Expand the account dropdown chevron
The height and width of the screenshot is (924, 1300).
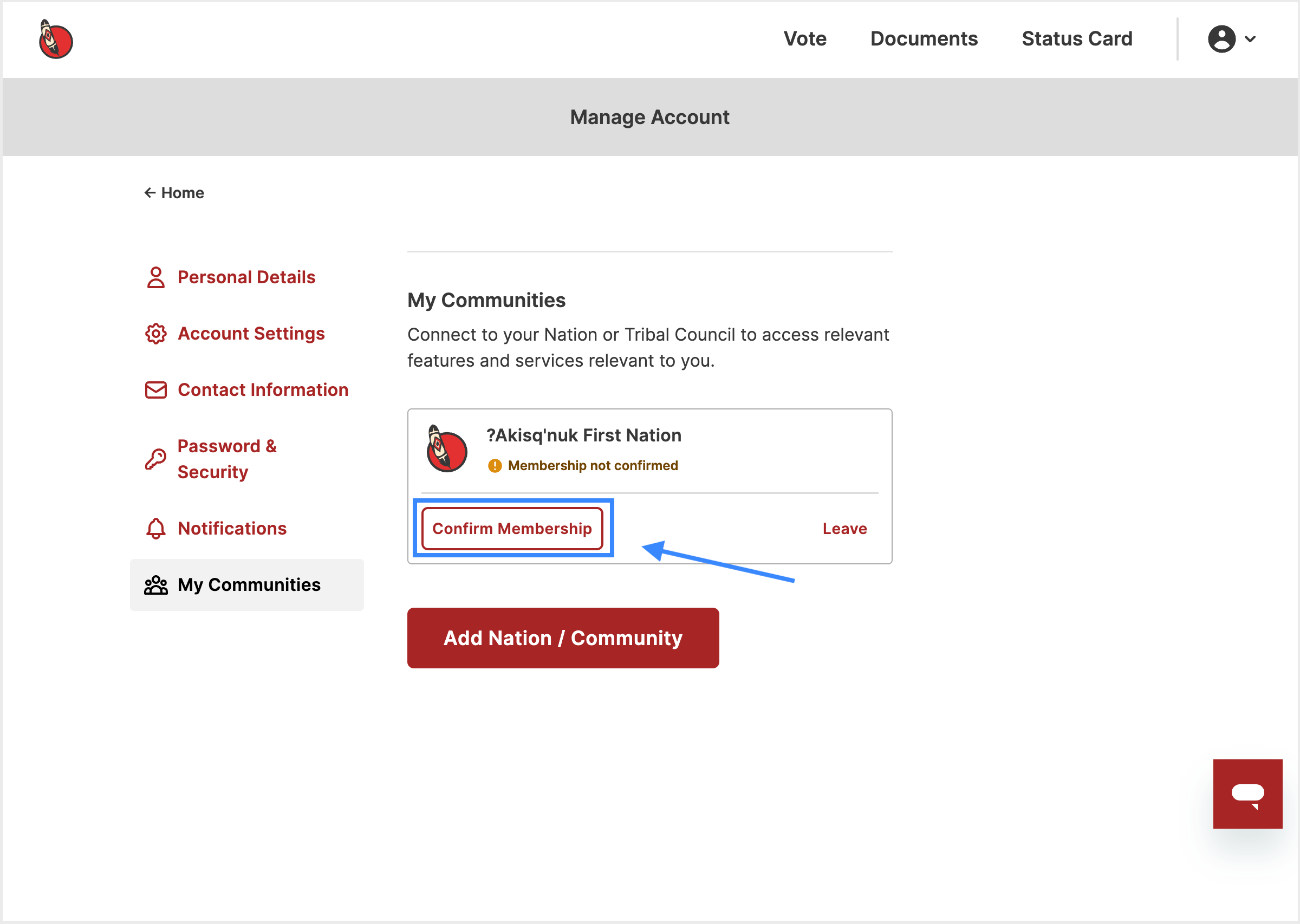click(x=1250, y=39)
